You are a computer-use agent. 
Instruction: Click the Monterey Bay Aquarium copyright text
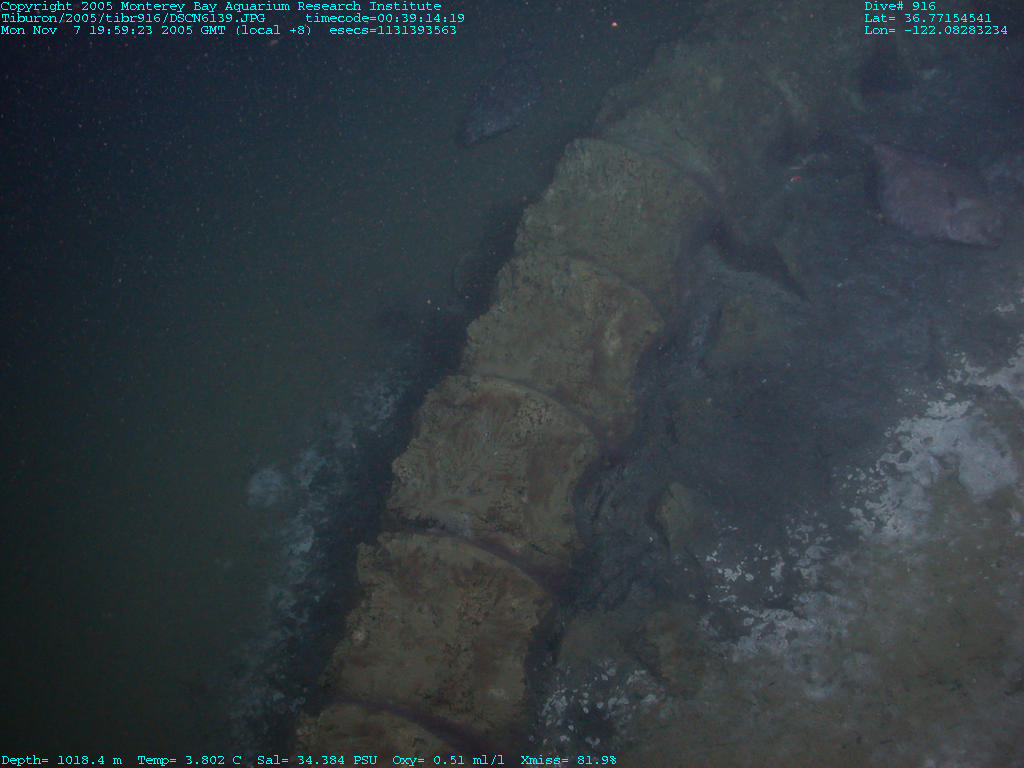click(220, 6)
